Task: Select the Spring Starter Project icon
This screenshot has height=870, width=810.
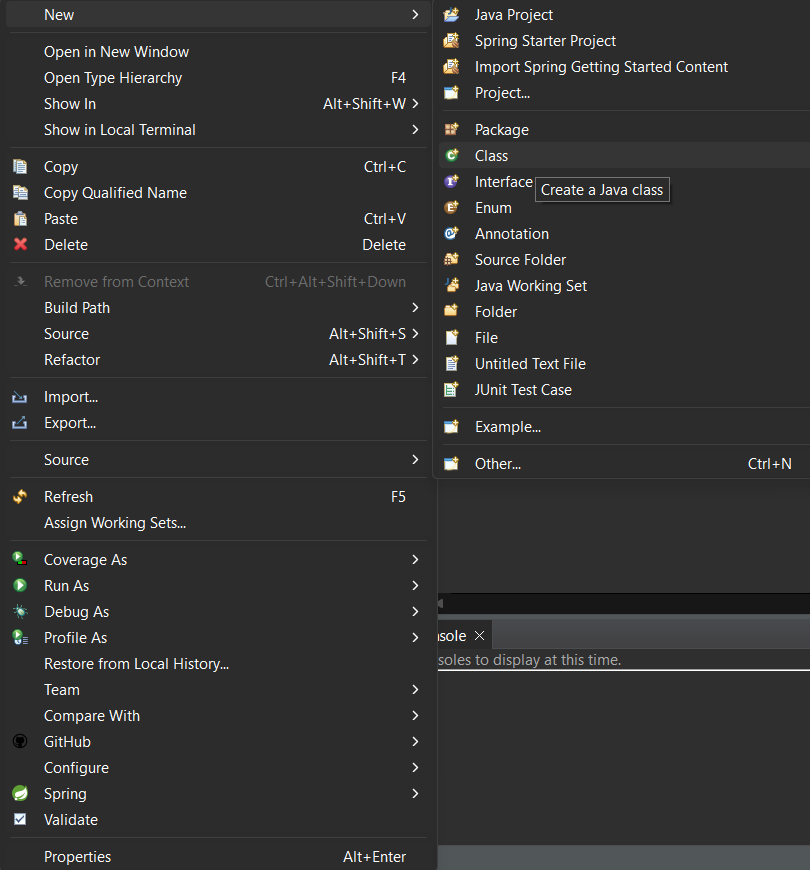Action: (x=451, y=40)
